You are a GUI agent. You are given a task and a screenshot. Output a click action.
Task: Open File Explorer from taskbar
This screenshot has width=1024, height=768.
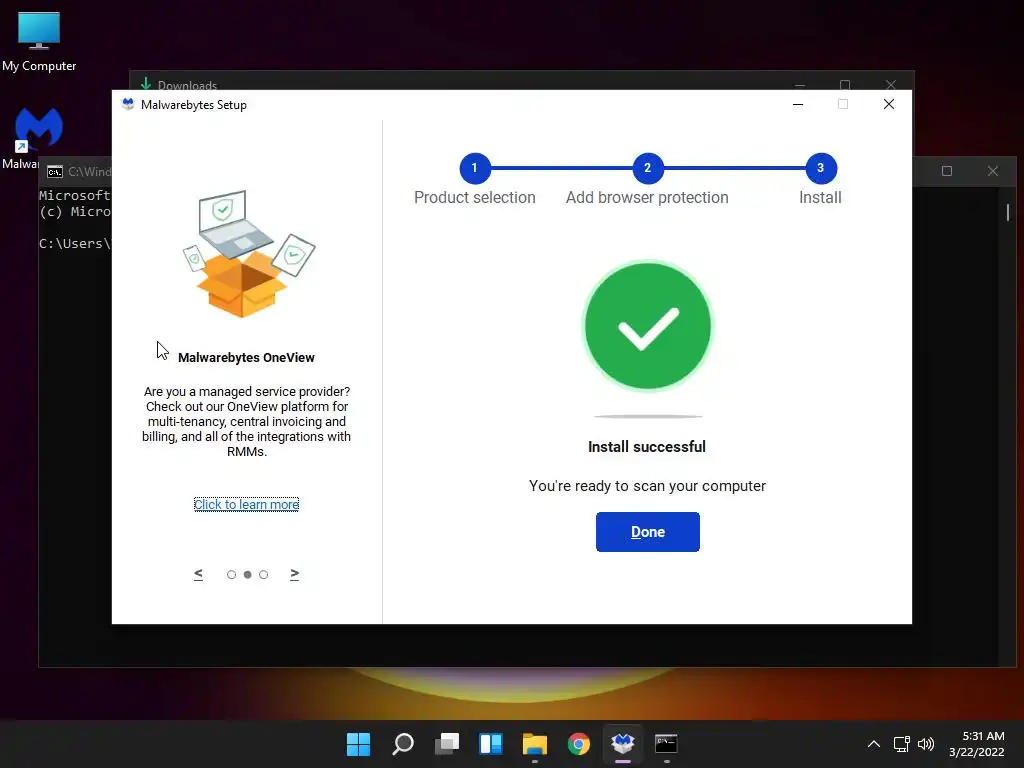click(535, 744)
